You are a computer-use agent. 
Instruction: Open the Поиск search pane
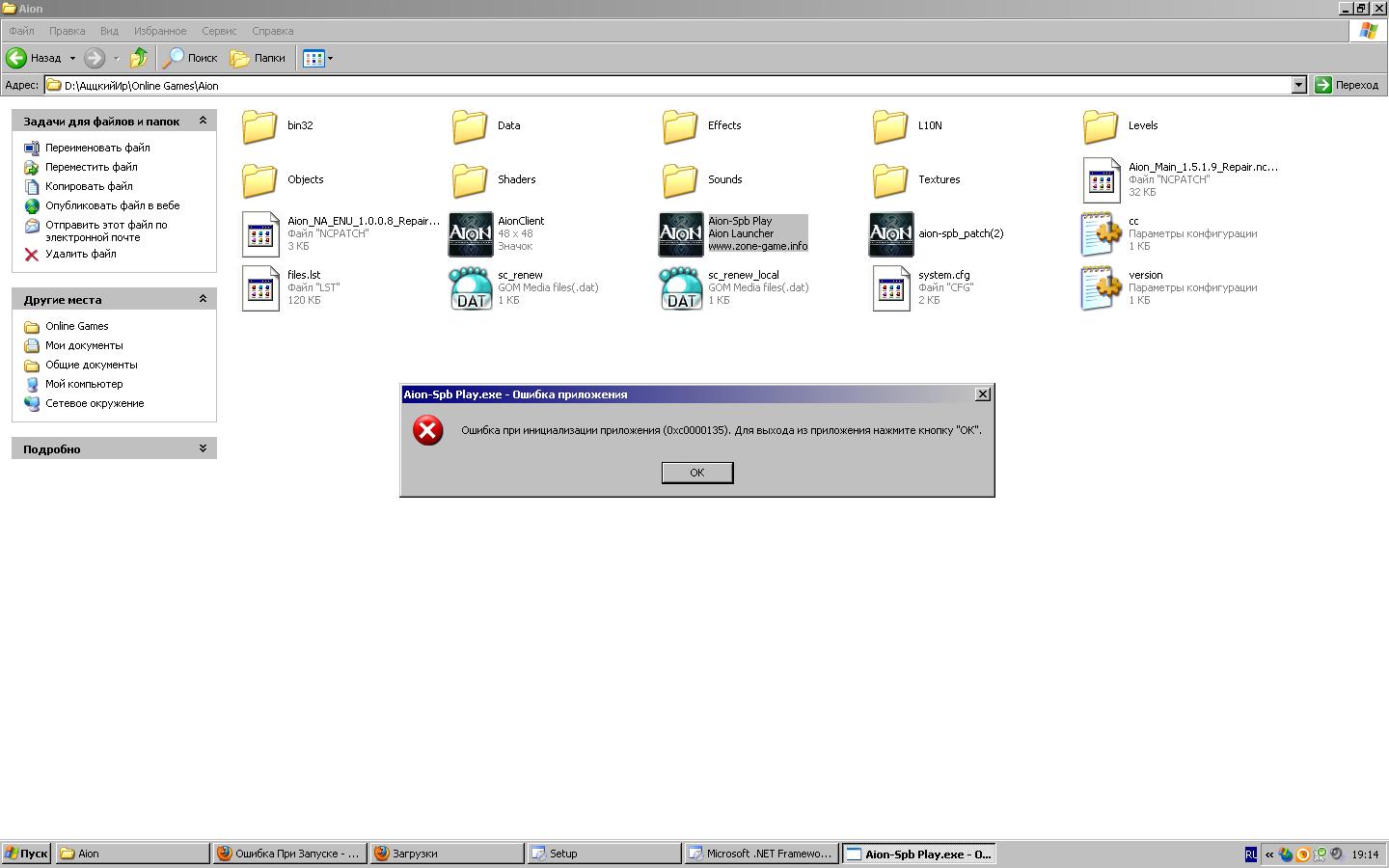[191, 58]
